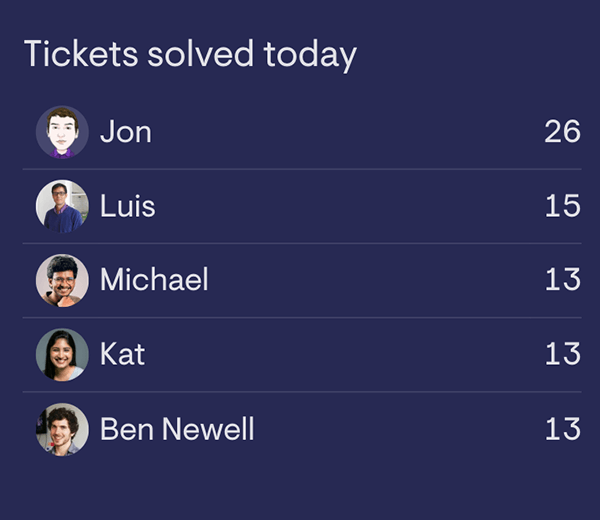Click Jon's ticket count of 26
The width and height of the screenshot is (600, 520).
[562, 132]
